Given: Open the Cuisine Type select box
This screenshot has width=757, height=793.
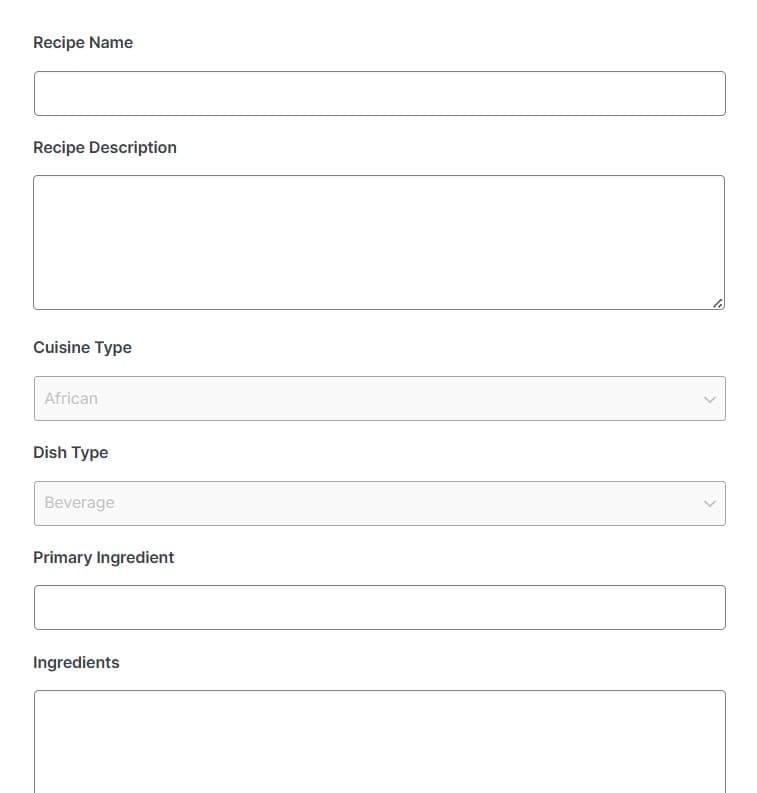Looking at the screenshot, I should [x=380, y=399].
